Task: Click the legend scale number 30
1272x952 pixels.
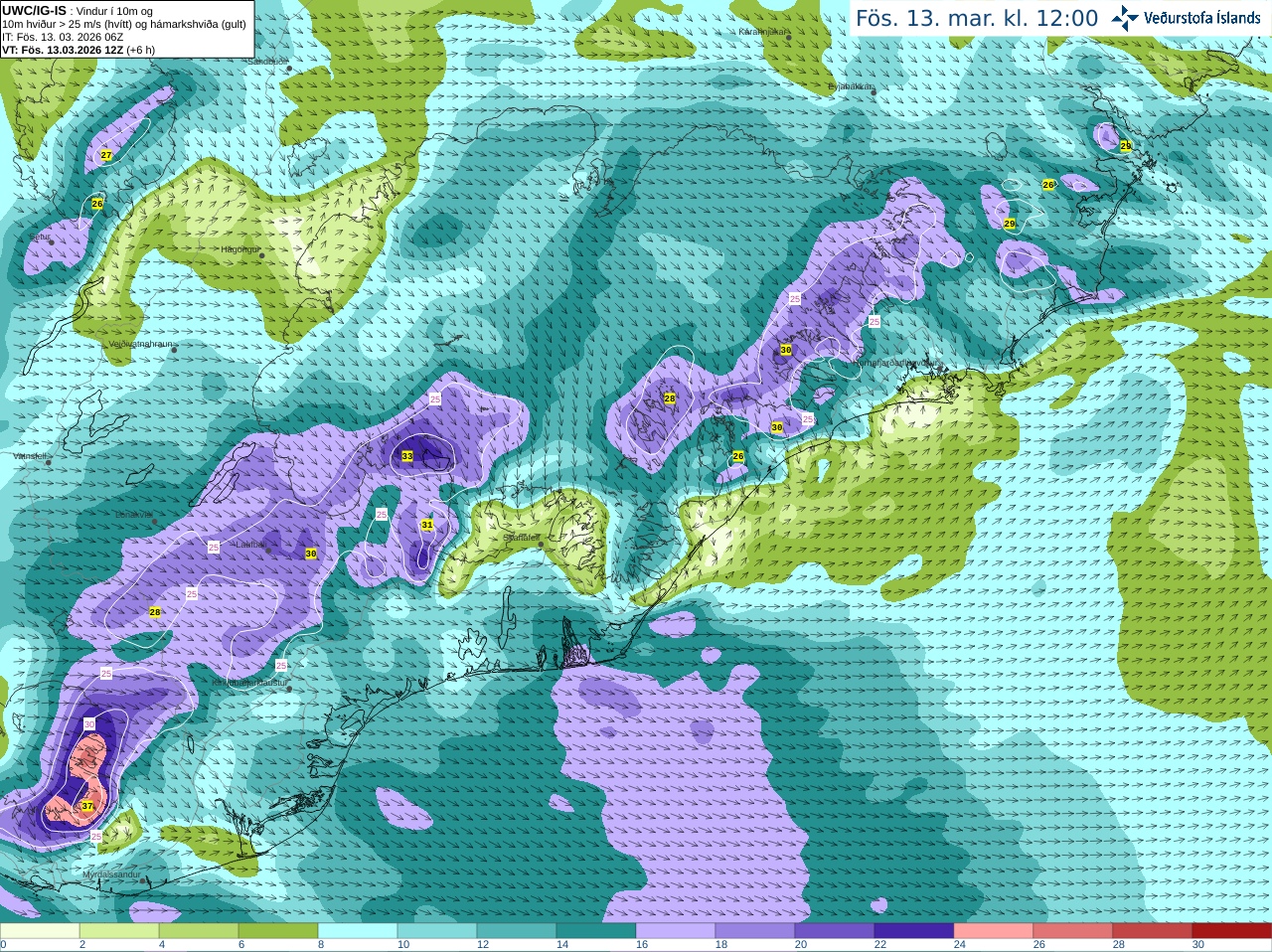Action: click(1198, 945)
